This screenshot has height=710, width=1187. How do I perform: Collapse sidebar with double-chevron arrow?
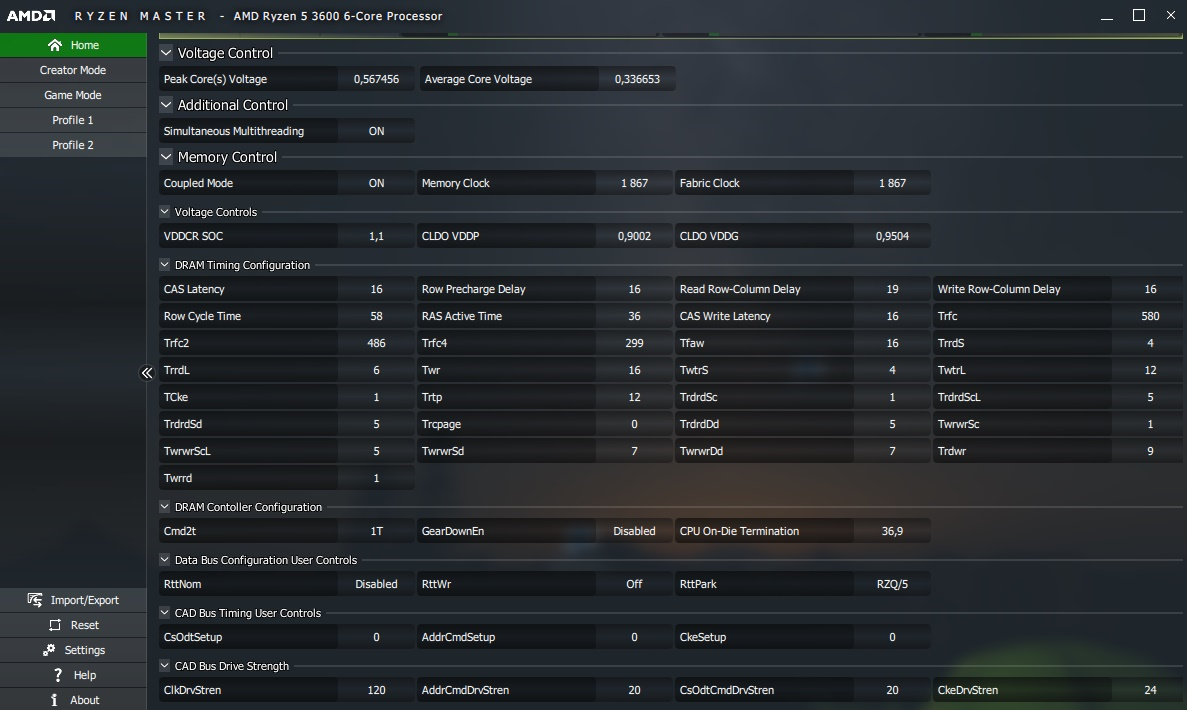tap(147, 372)
